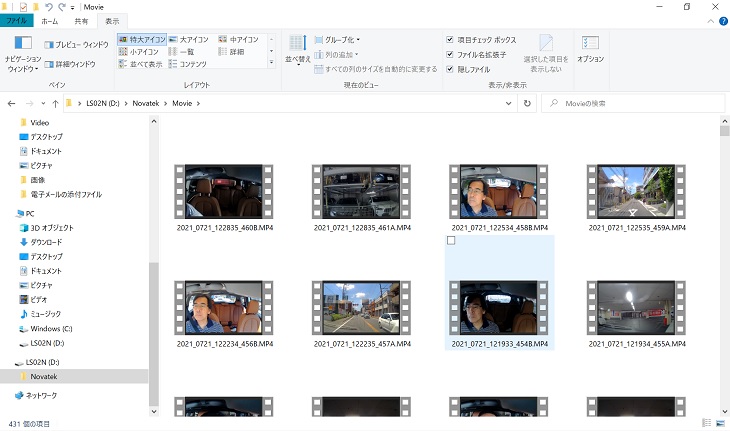
Task: Open folder Options button
Action: pyautogui.click(x=590, y=49)
